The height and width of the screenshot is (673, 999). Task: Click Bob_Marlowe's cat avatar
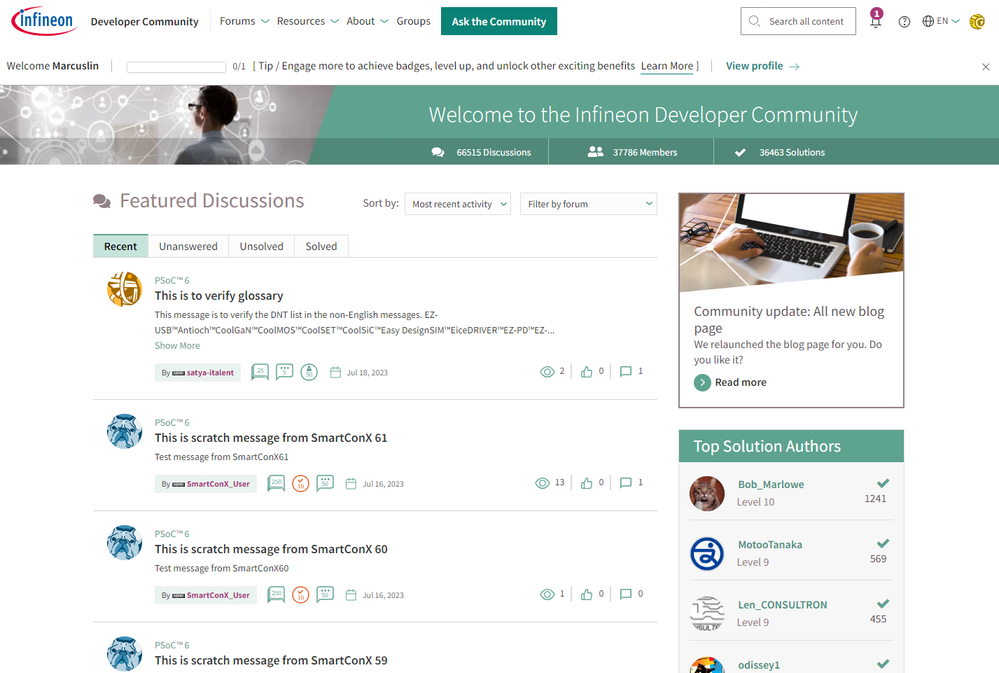point(707,493)
